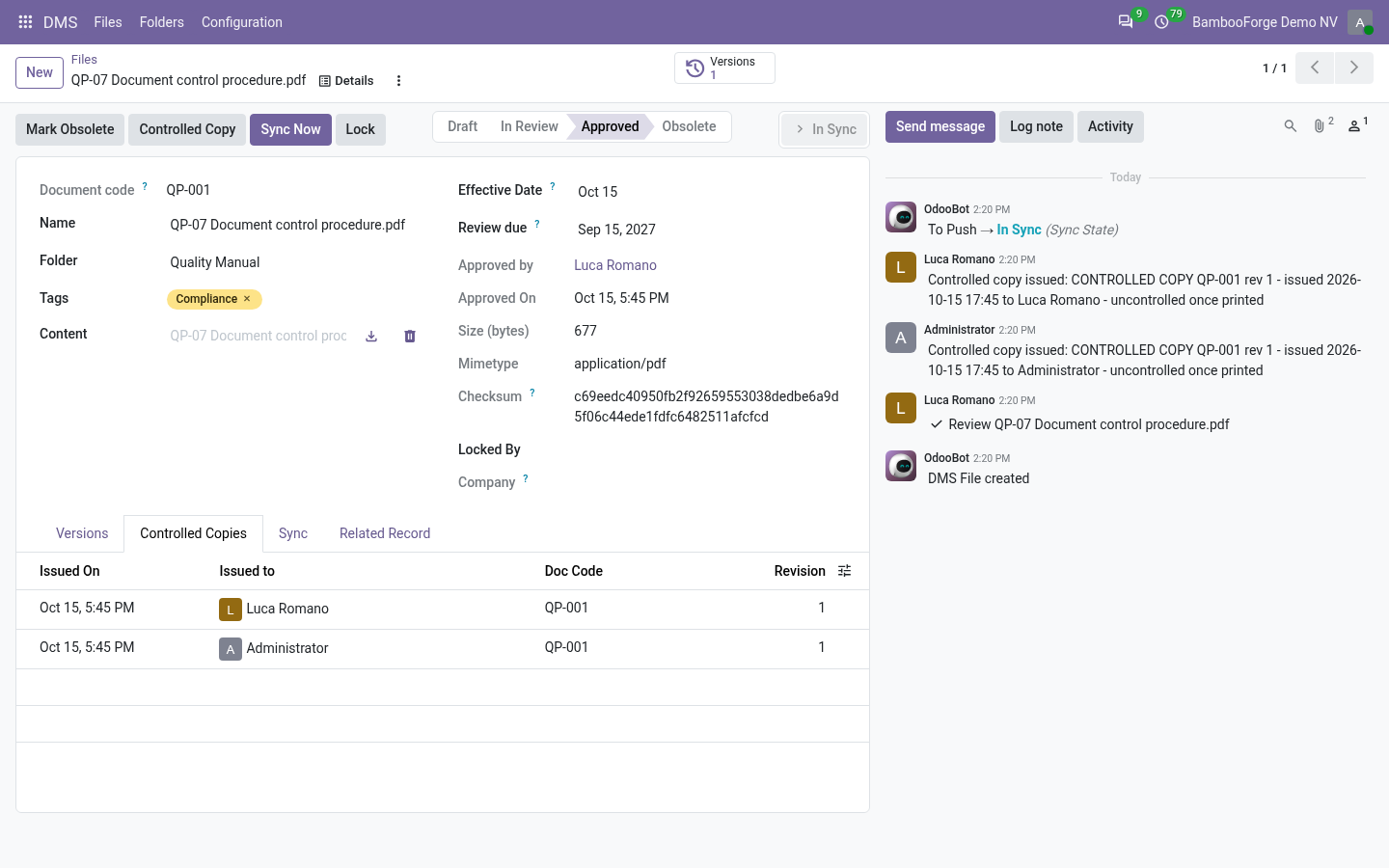Open the apps grid menu icon
Screen dimensions: 1389x868
(26, 22)
